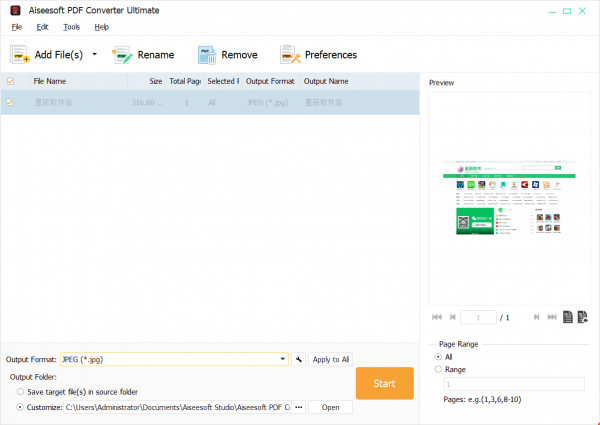This screenshot has height=425, width=600.
Task: Click the wrench output settings icon
Action: click(x=298, y=359)
